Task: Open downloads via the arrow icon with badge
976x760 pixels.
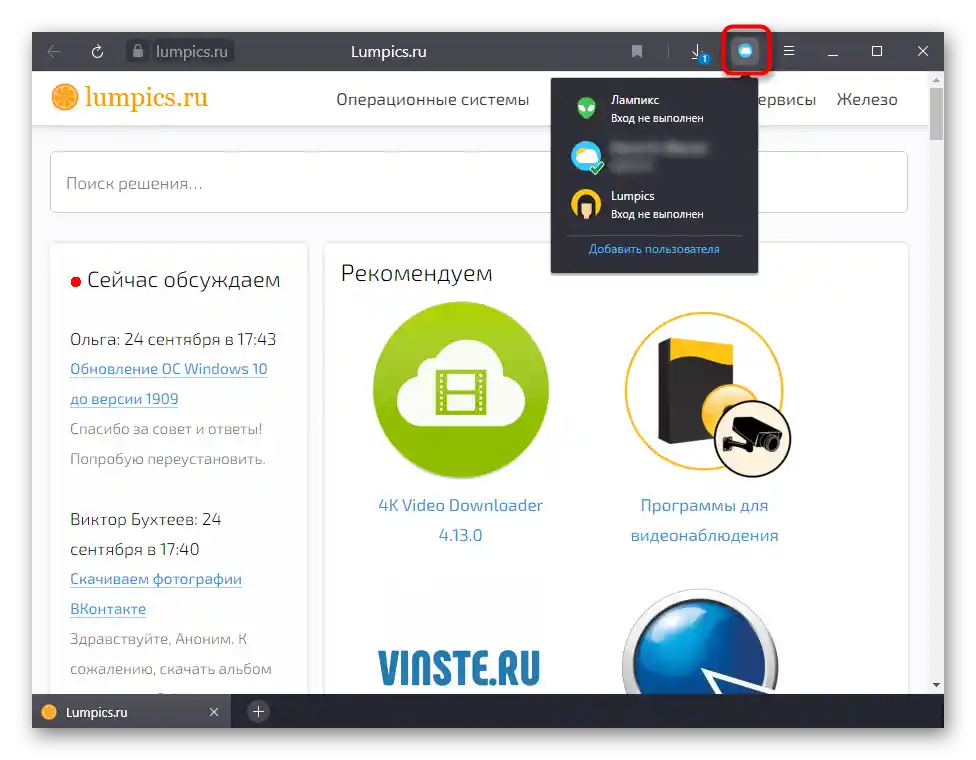Action: point(697,51)
